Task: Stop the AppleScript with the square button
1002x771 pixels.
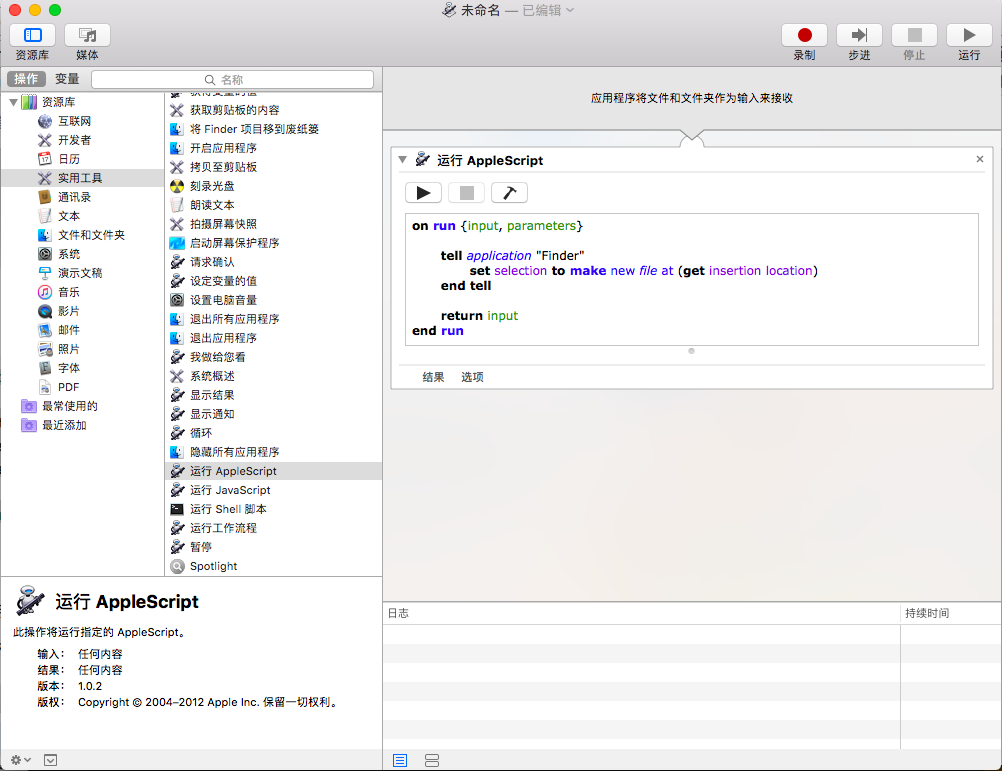Action: click(466, 192)
